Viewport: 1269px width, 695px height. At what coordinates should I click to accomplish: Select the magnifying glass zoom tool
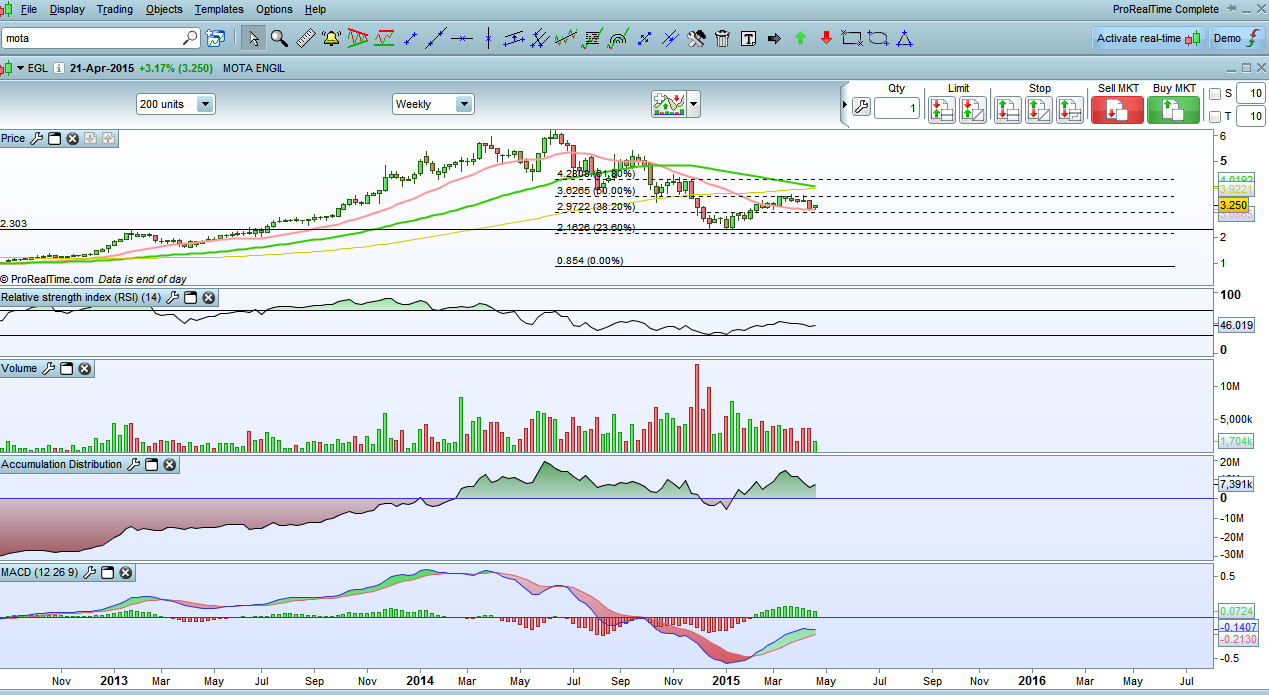tap(279, 38)
